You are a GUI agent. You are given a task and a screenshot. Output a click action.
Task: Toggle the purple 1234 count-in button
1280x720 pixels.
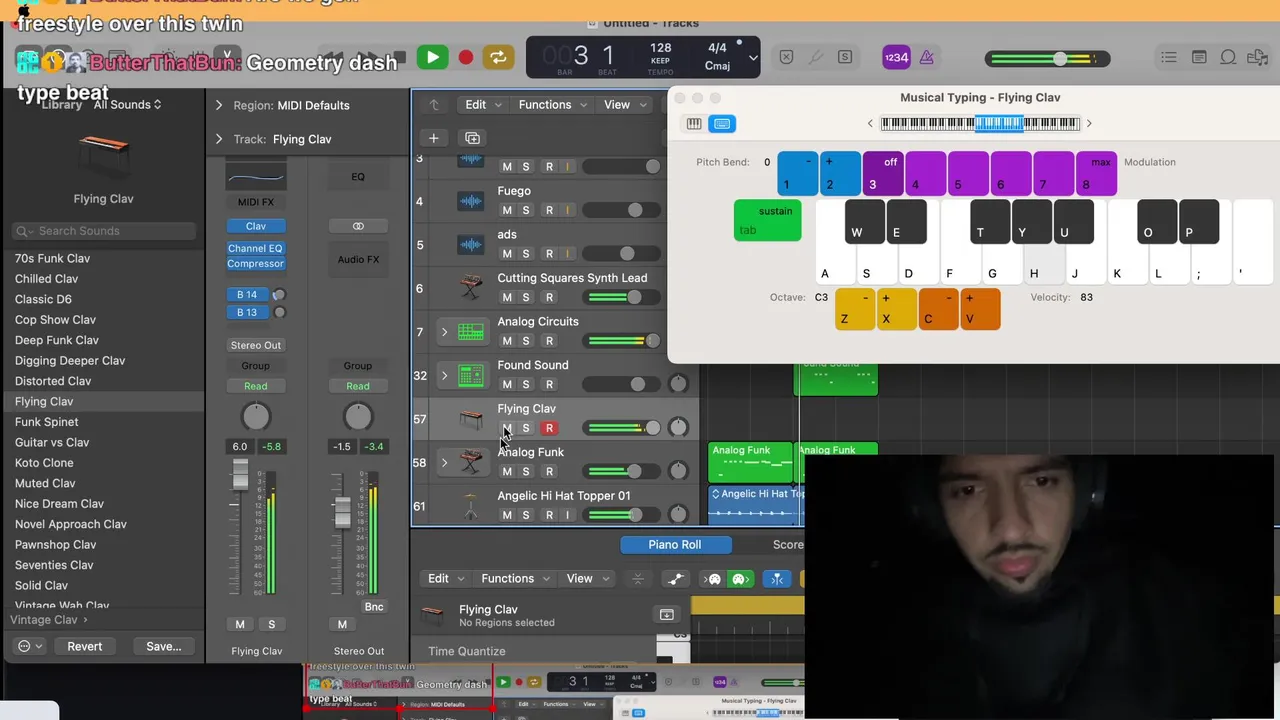click(x=896, y=58)
